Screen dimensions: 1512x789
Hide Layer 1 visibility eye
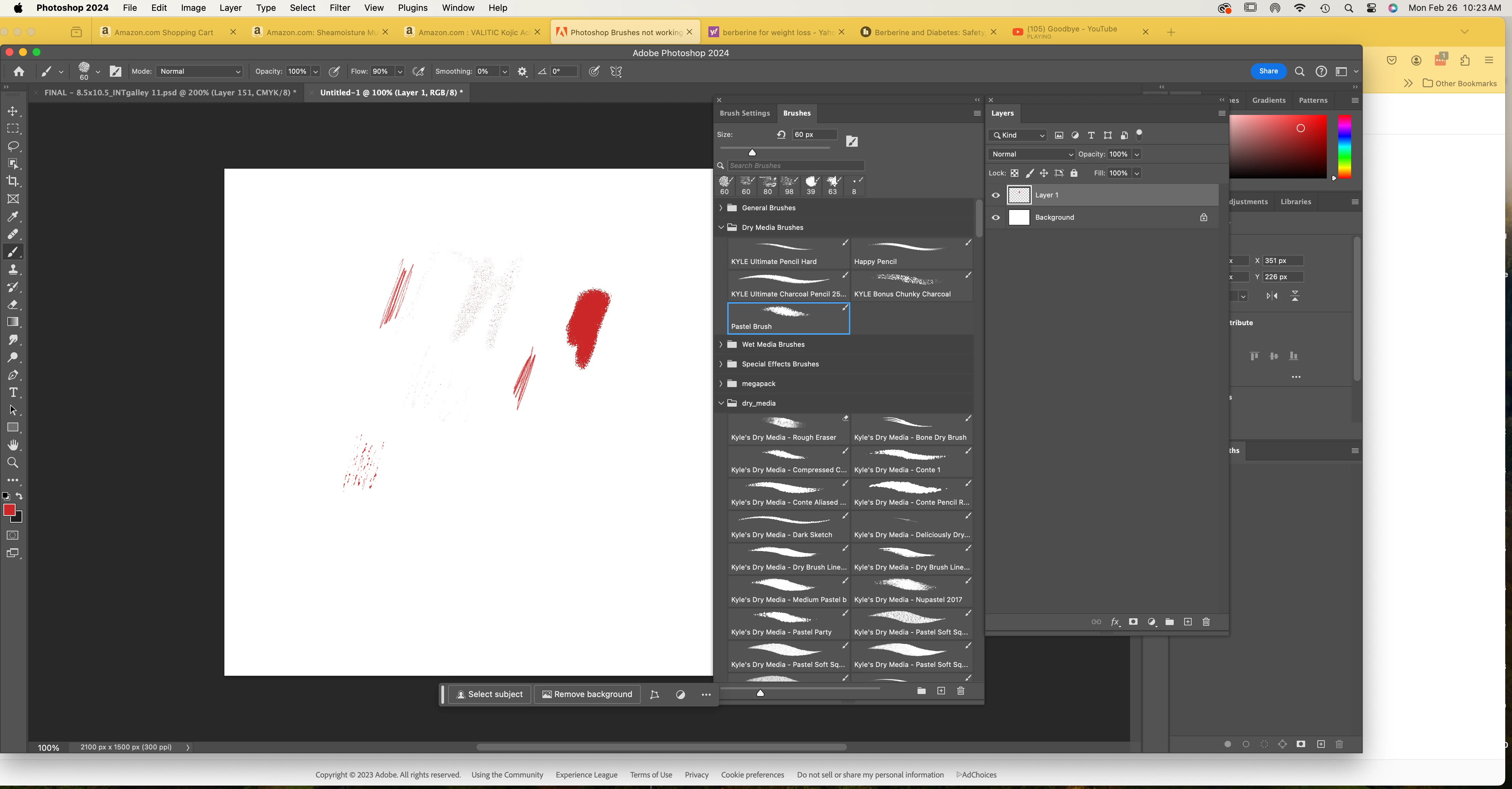[996, 195]
